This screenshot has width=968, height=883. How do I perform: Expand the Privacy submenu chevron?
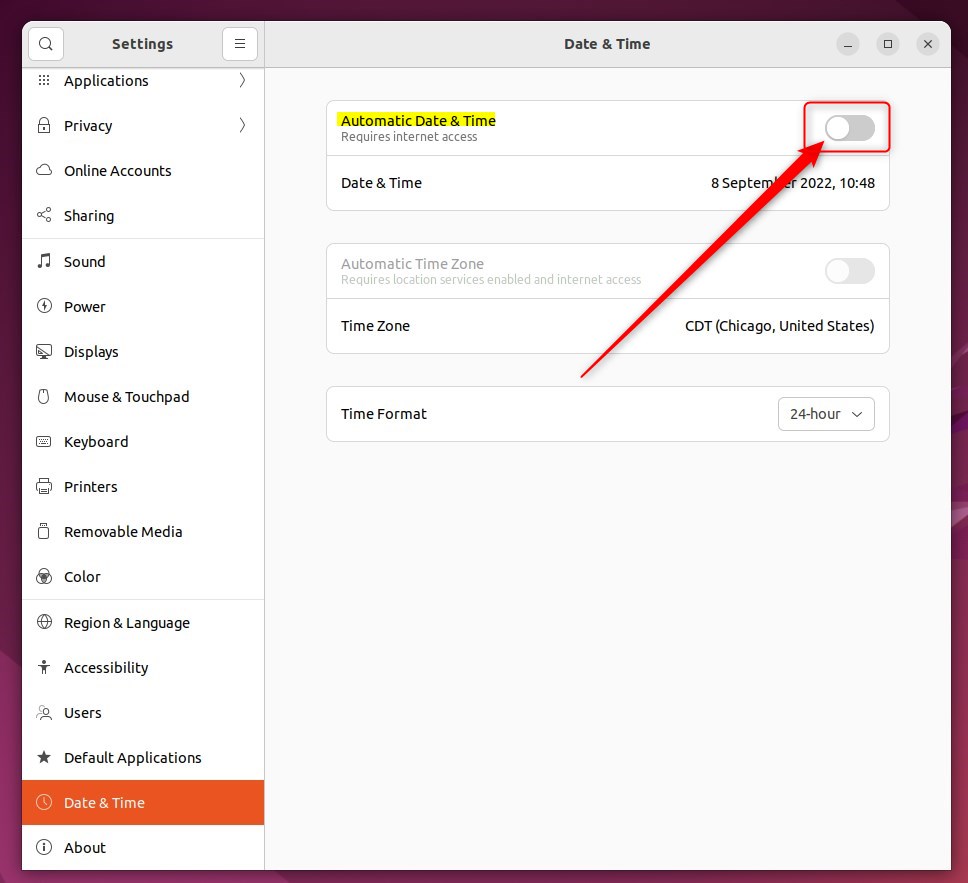tap(242, 125)
